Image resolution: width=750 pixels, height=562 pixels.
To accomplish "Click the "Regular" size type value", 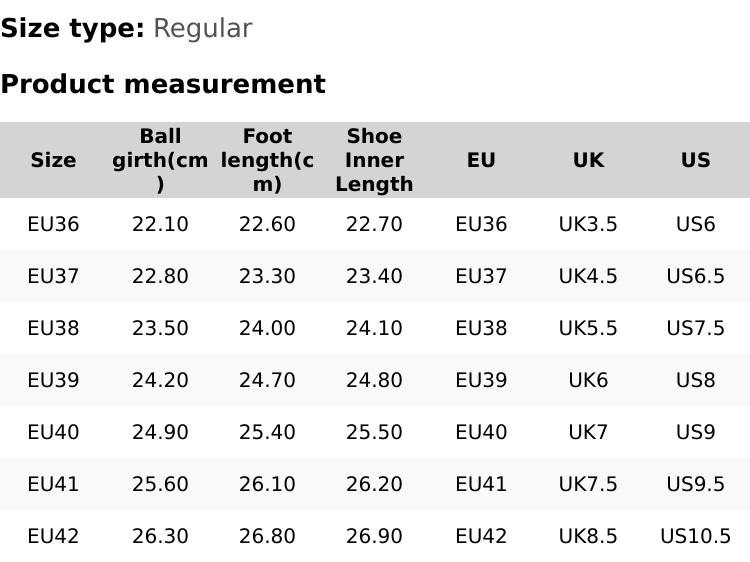I will coord(202,29).
